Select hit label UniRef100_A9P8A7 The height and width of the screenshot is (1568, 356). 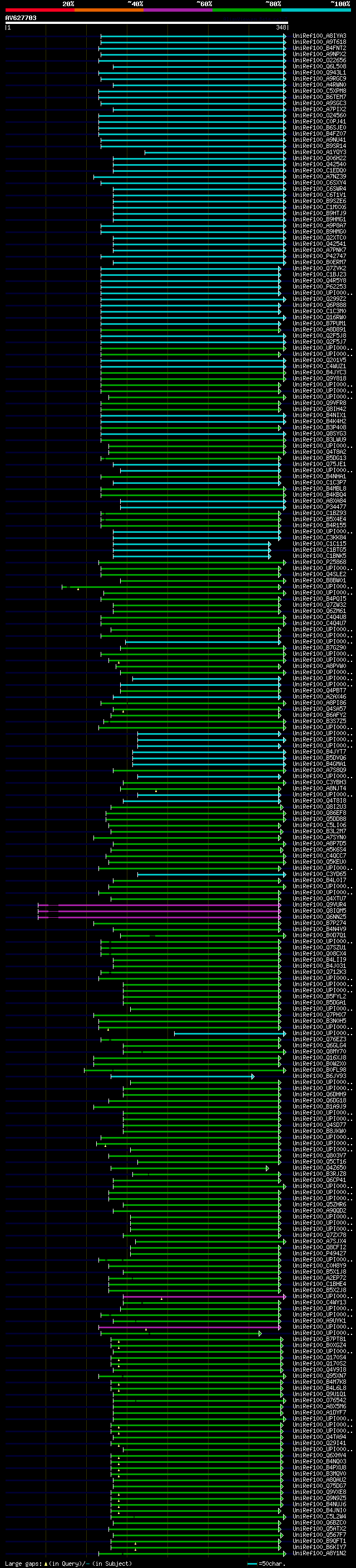319,226
